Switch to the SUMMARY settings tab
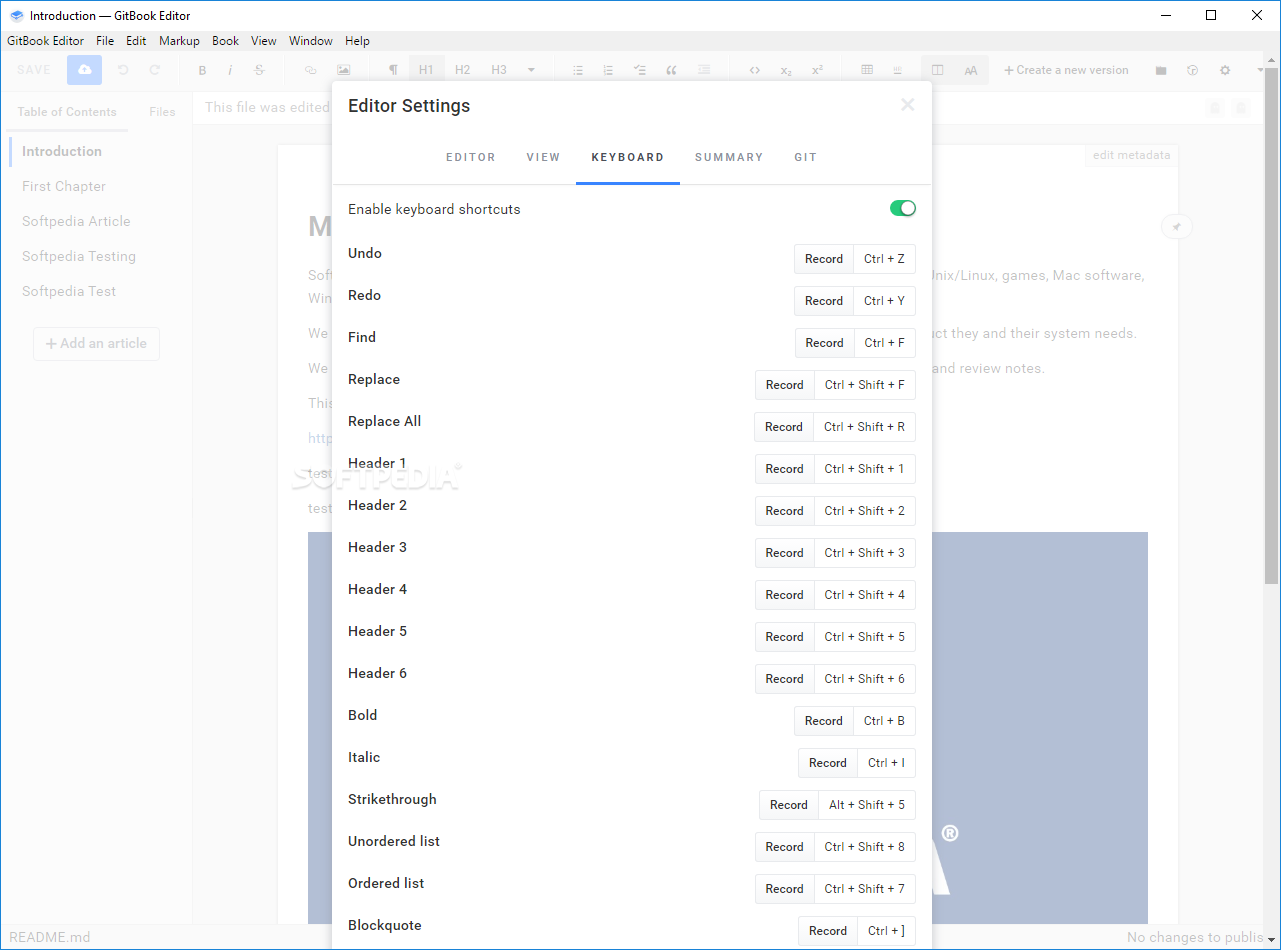The width and height of the screenshot is (1281, 950). pos(729,157)
